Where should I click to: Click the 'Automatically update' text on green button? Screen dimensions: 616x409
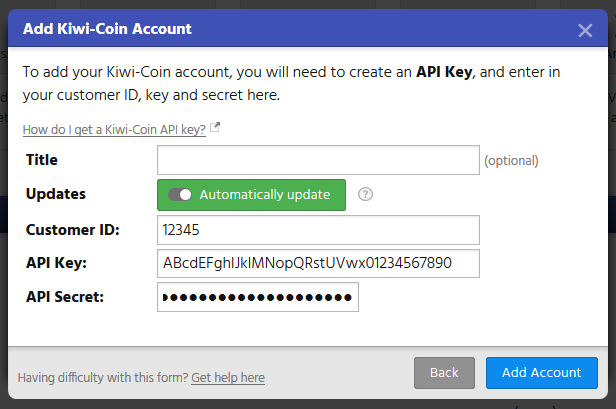point(264,194)
